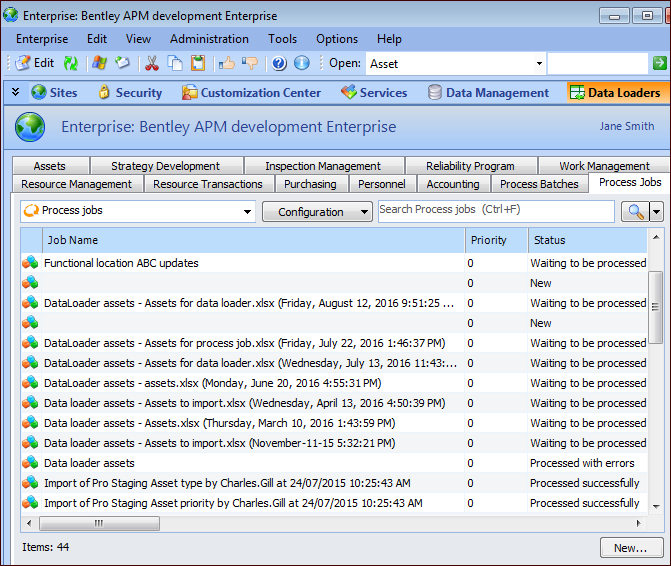Screen dimensions: 671x566
Task: Click the Paste clipboard icon
Action: [198, 63]
